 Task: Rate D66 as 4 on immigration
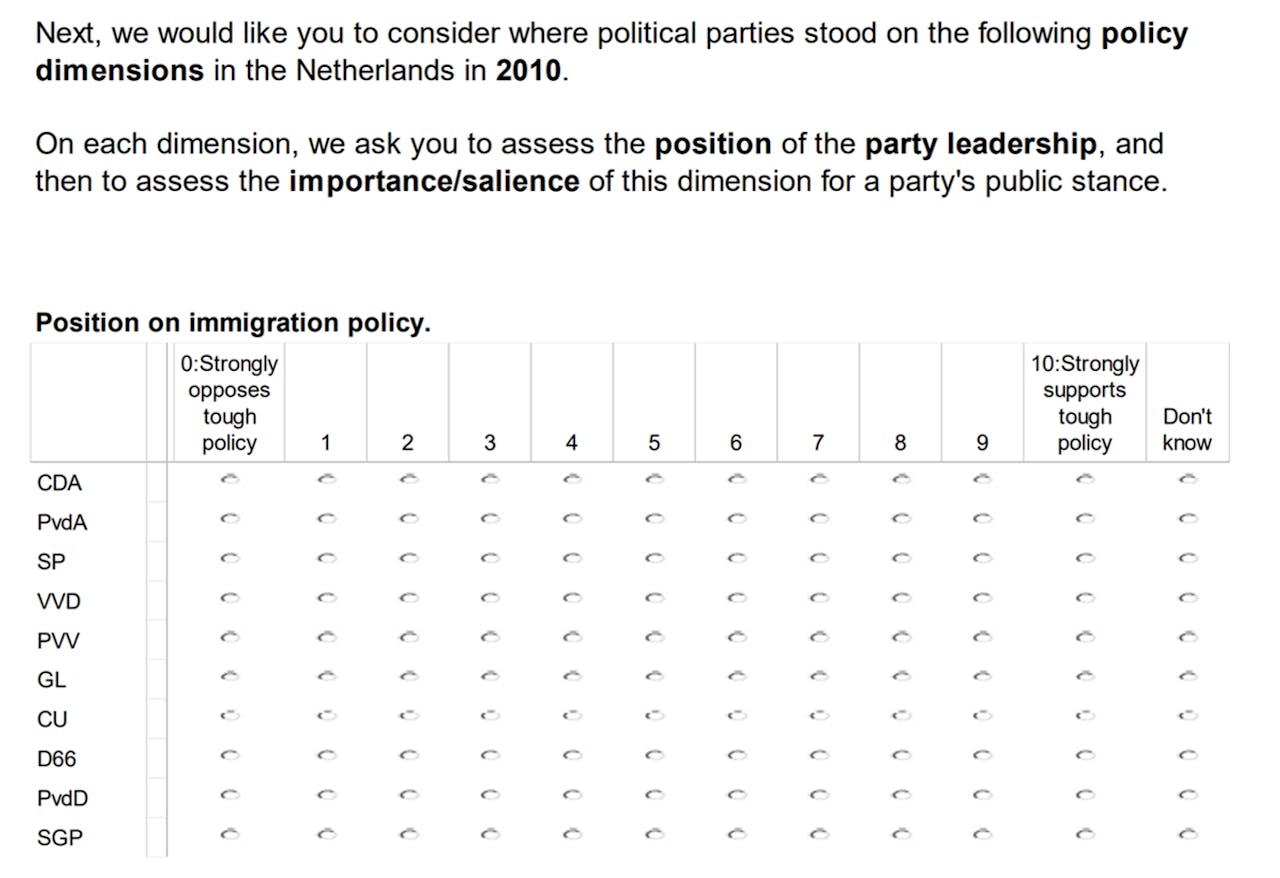(571, 756)
